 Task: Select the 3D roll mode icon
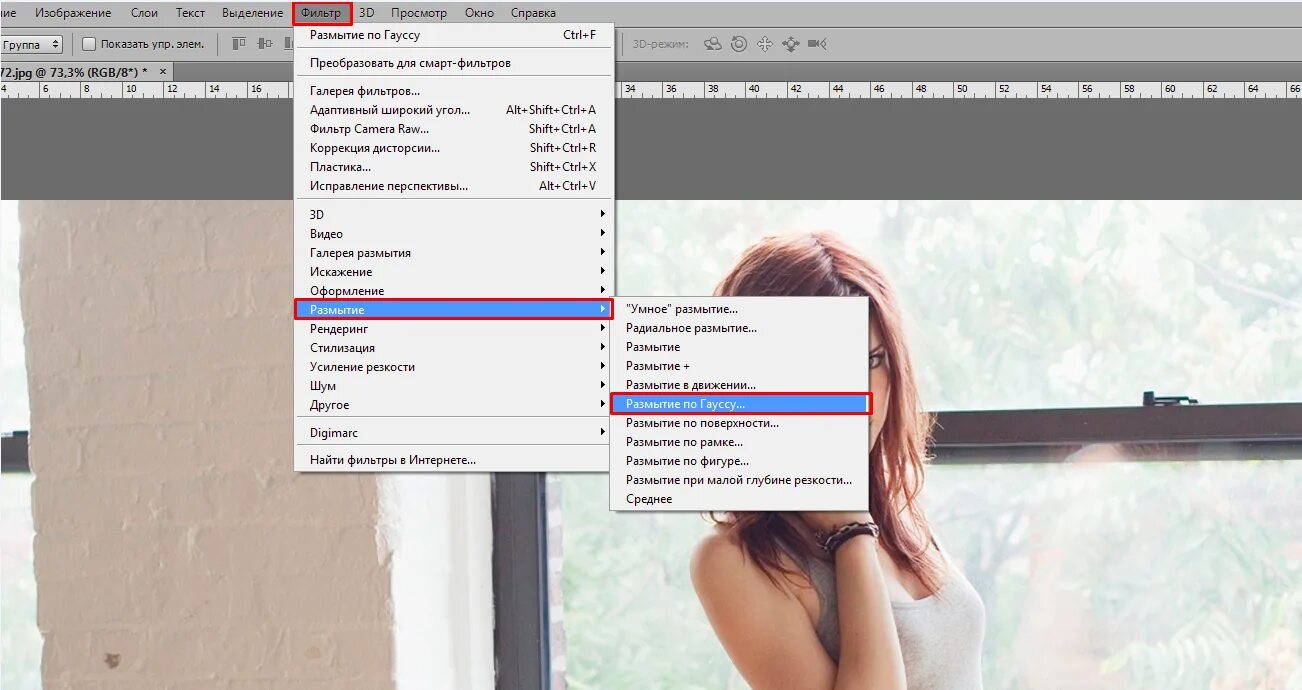739,44
